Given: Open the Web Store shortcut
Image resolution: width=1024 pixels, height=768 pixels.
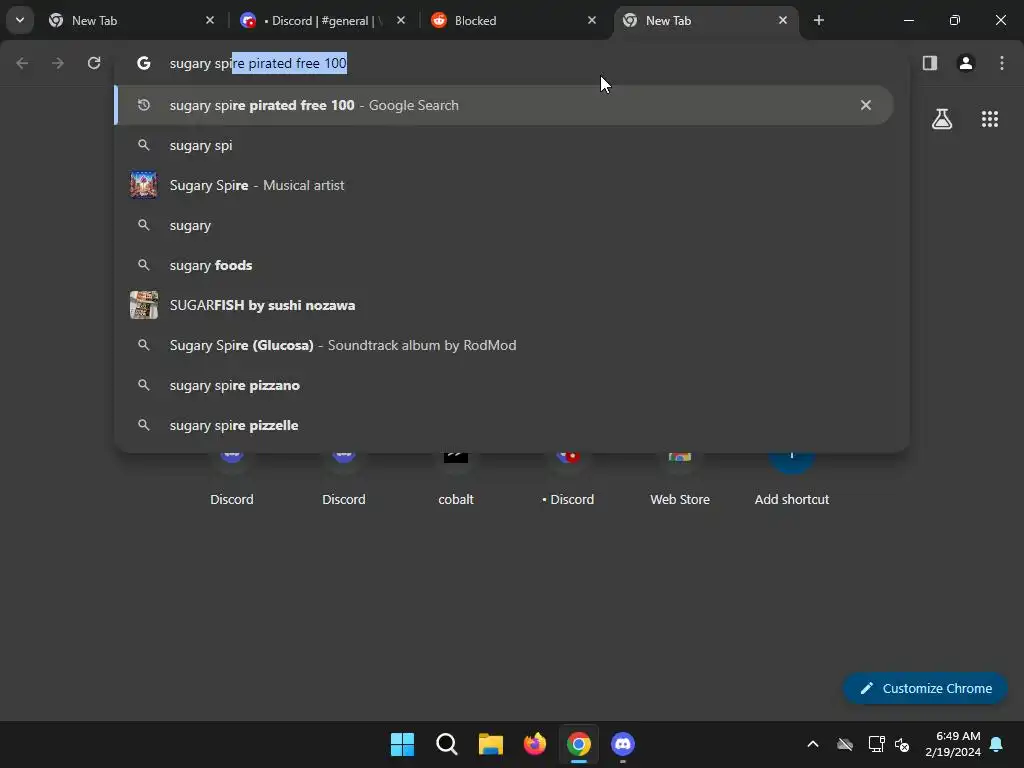Looking at the screenshot, I should coord(680,480).
